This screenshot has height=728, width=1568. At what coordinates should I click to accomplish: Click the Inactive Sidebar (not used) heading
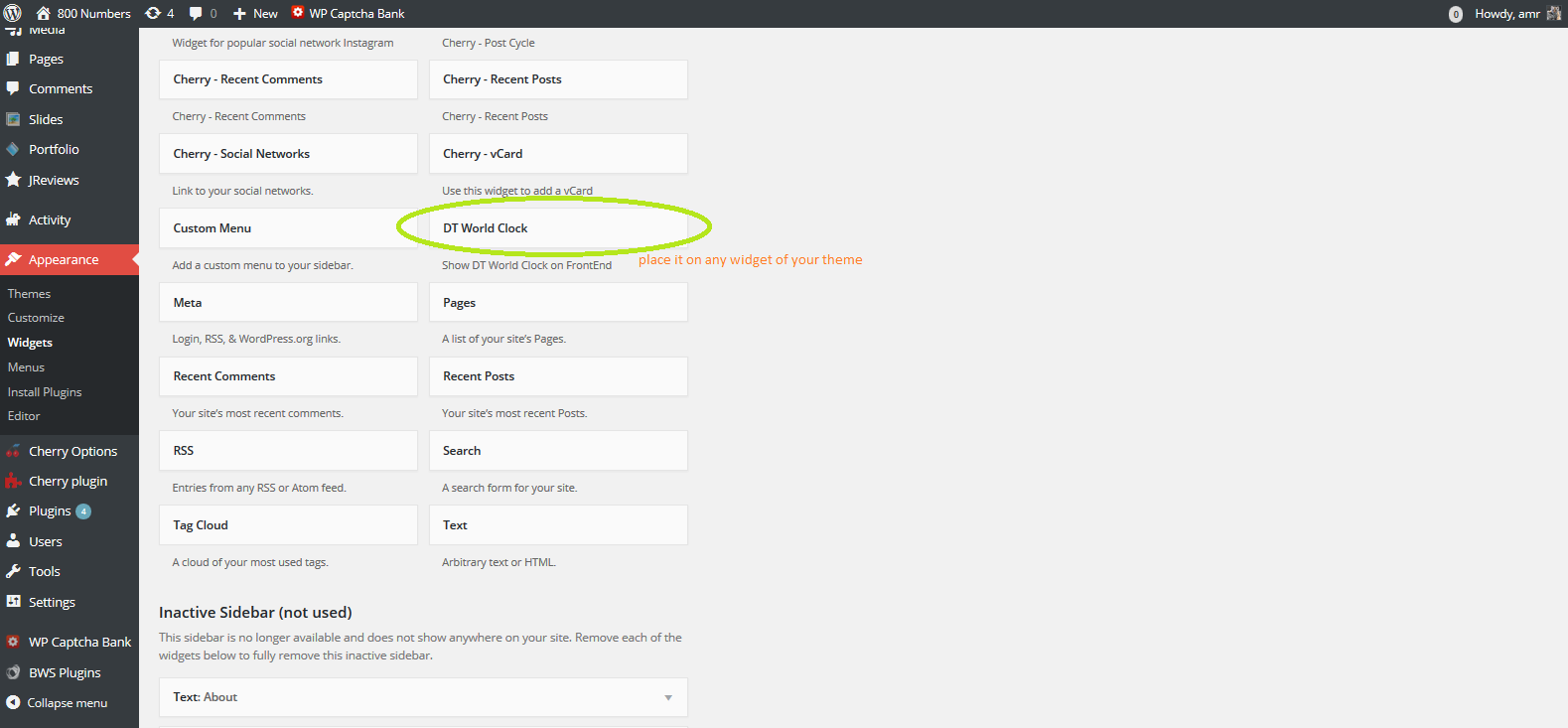pos(255,613)
